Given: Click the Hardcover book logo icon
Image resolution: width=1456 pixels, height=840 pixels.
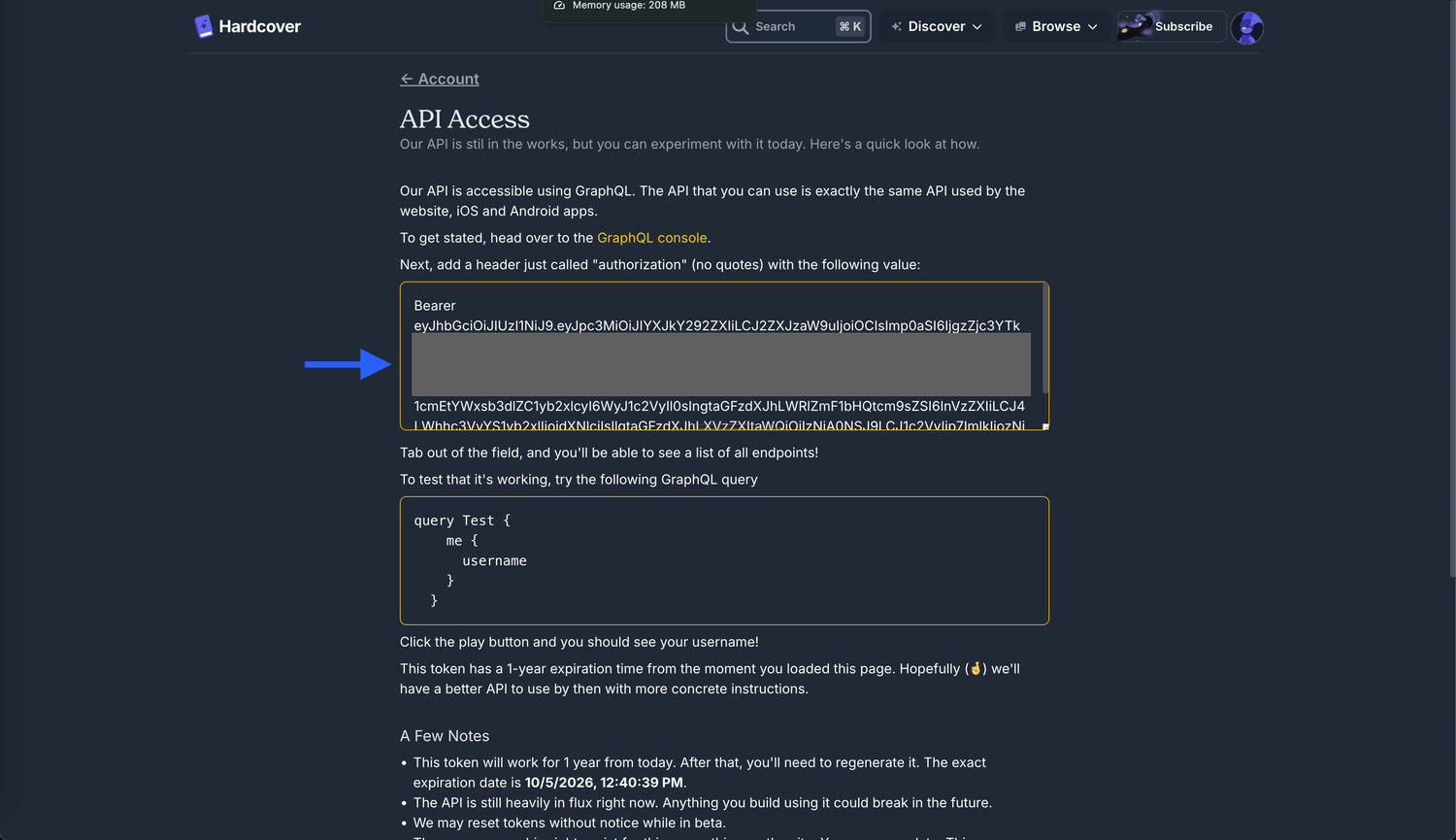Looking at the screenshot, I should (204, 25).
